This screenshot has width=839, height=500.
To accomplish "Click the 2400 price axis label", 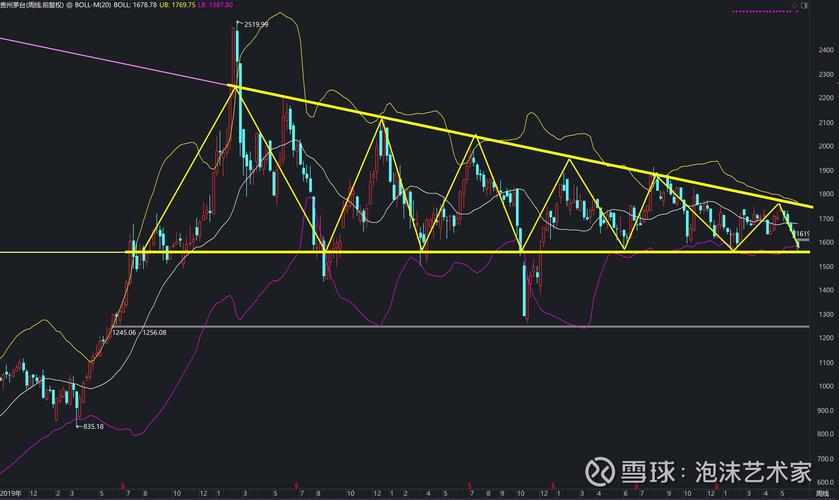I will 826,50.
